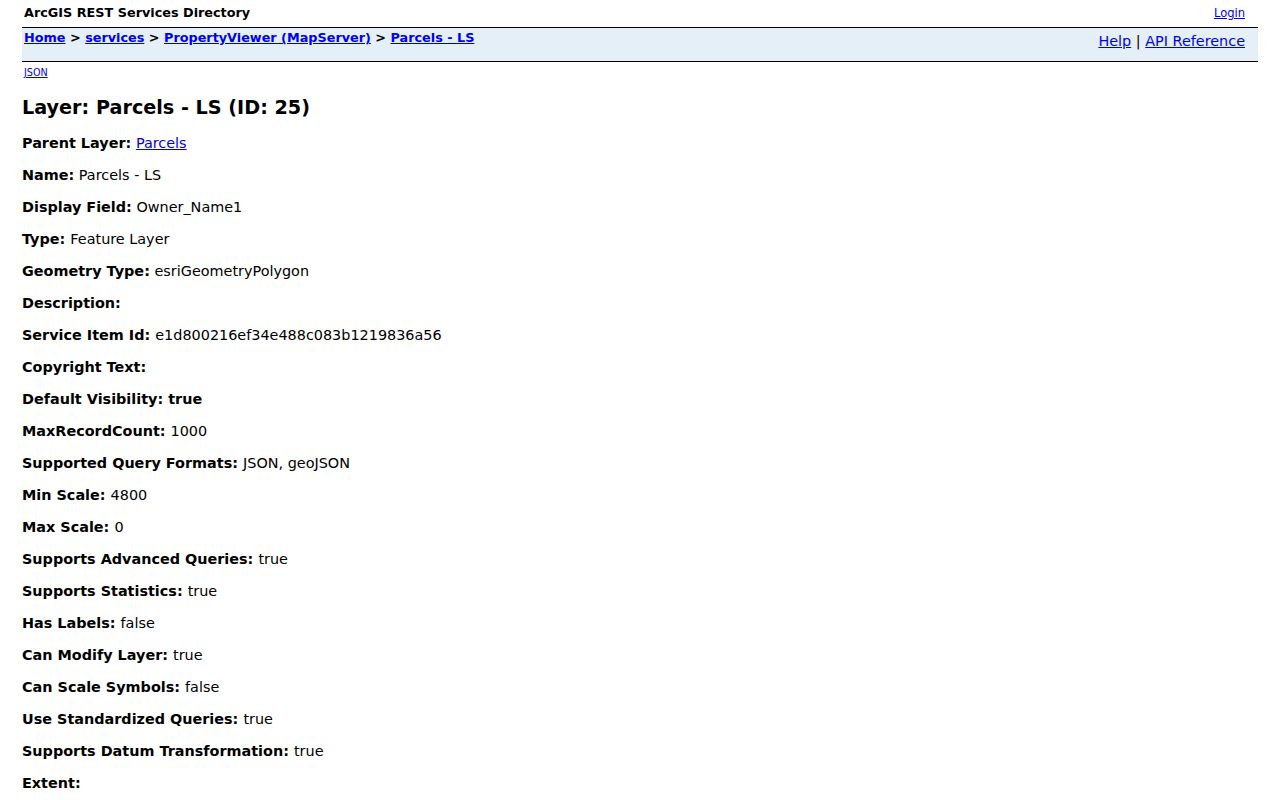This screenshot has width=1280, height=800.
Task: Click the Name value Parcels - LS
Action: point(120,175)
